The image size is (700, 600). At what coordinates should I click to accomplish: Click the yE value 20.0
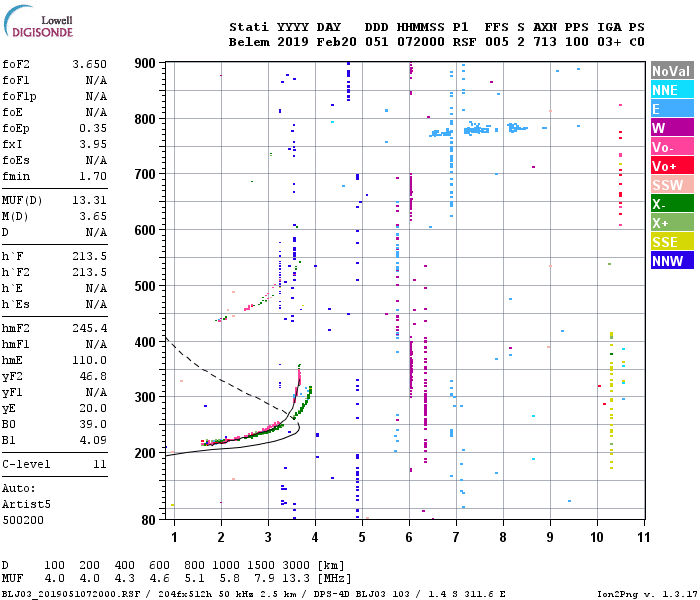tap(93, 408)
